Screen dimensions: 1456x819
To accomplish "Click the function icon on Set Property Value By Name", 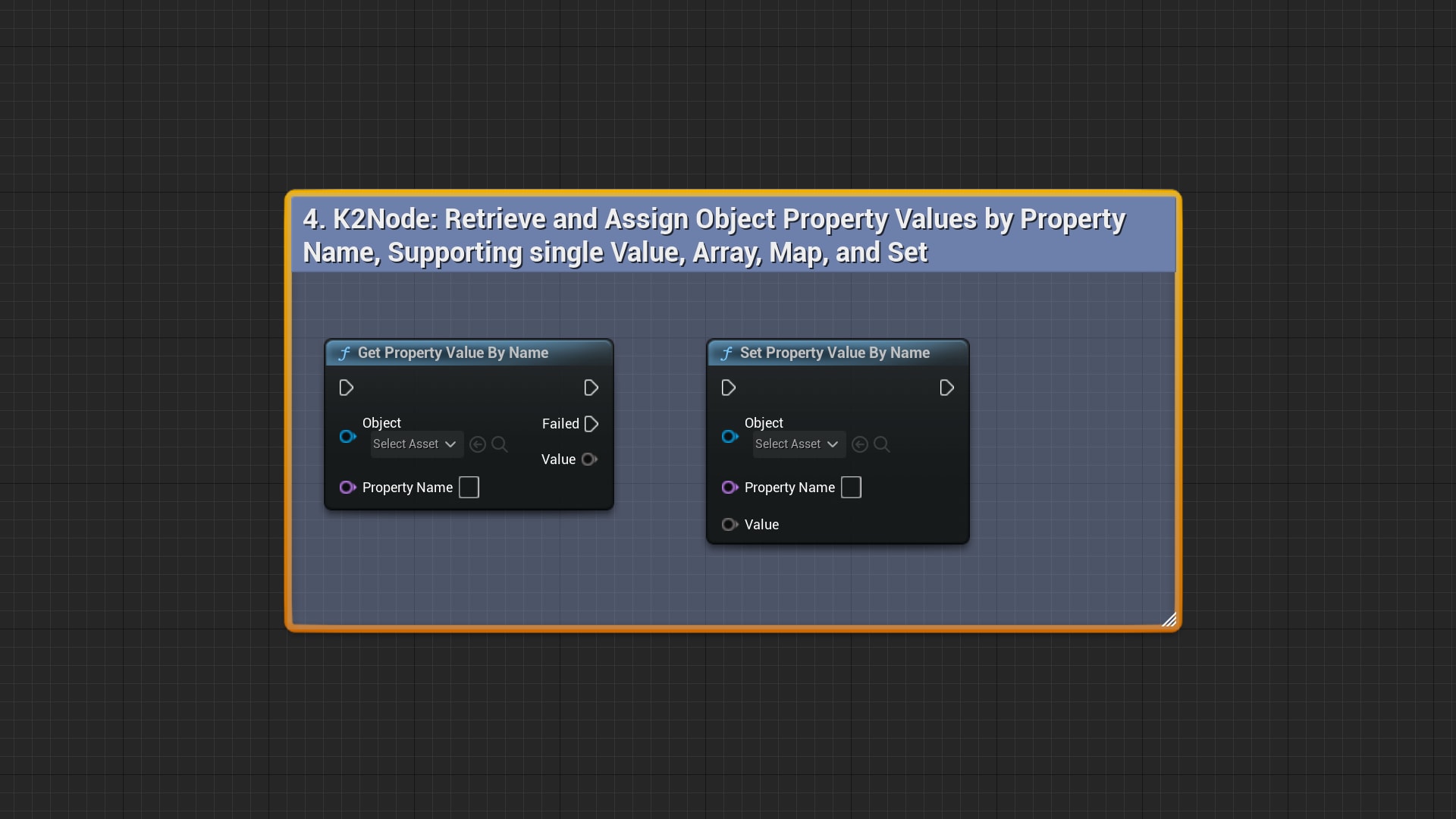I will tap(727, 353).
